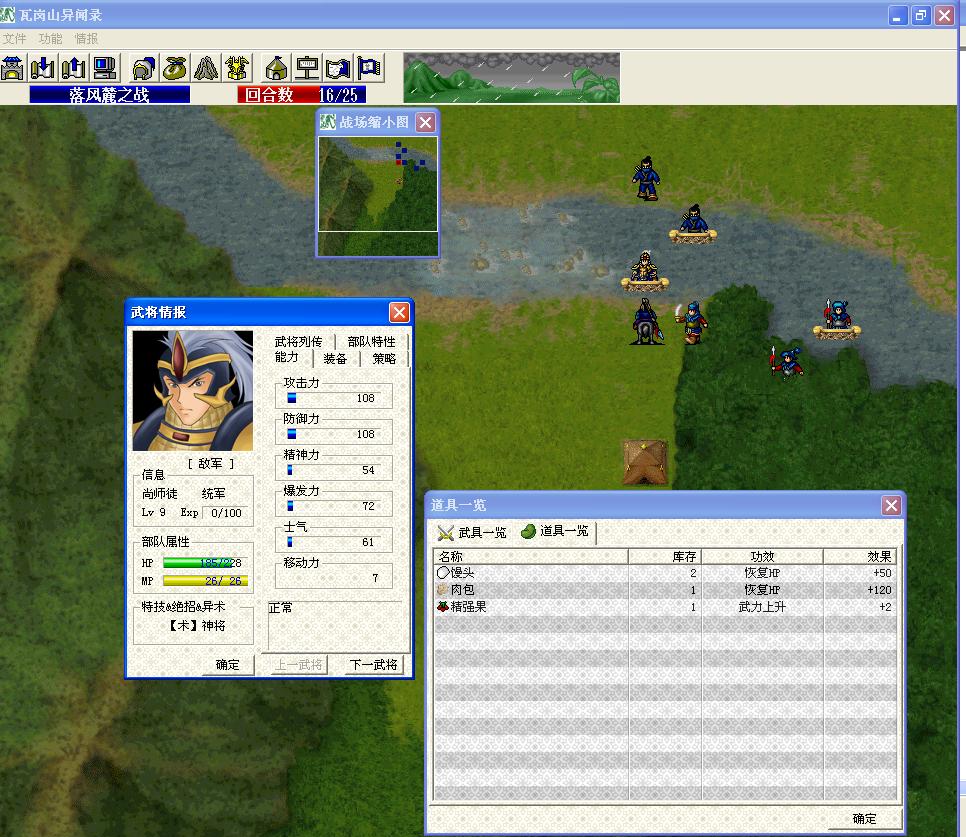Click the 库存 column header
The width and height of the screenshot is (966, 837).
coord(665,557)
